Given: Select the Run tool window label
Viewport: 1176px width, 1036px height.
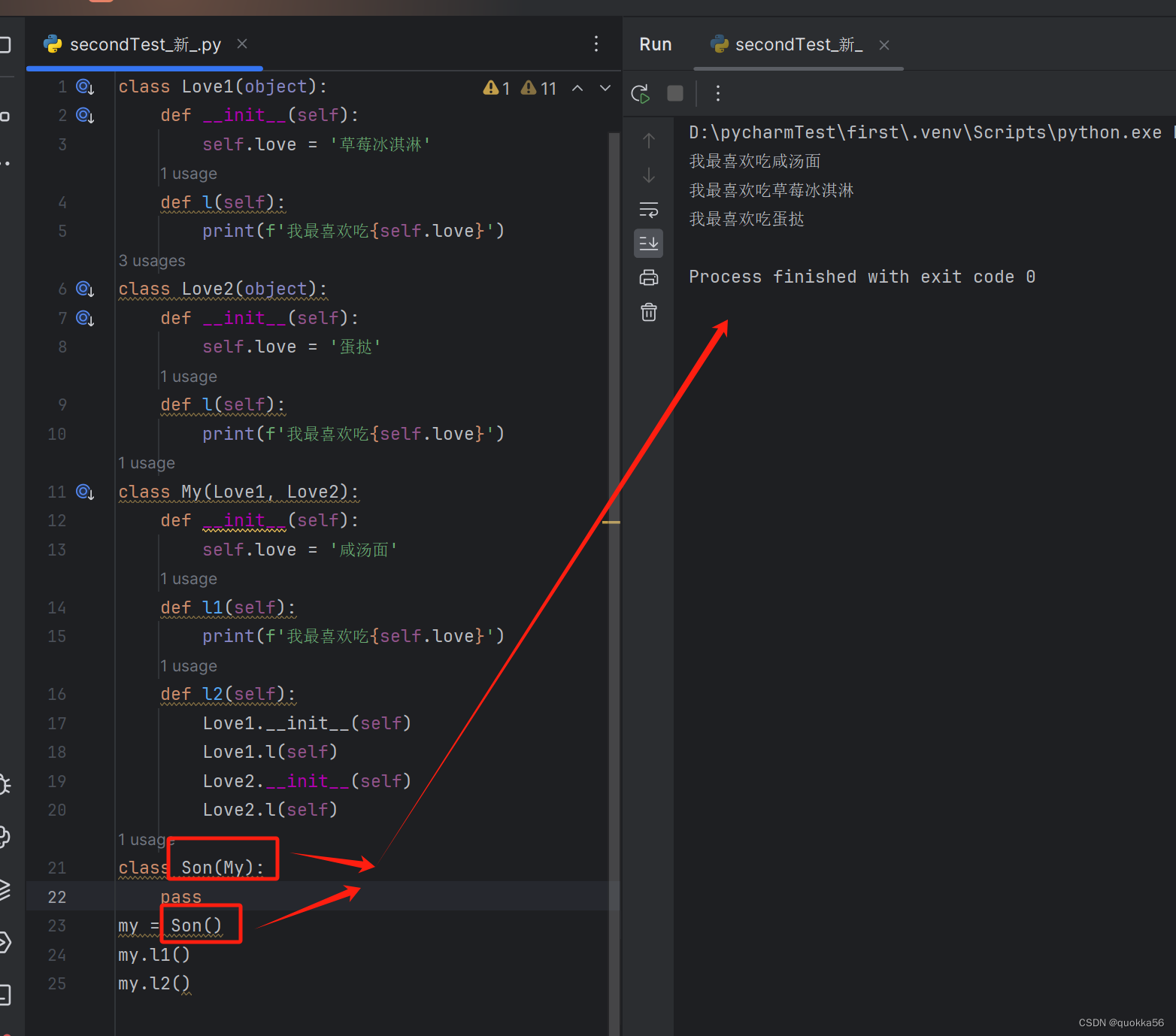Looking at the screenshot, I should [x=656, y=44].
